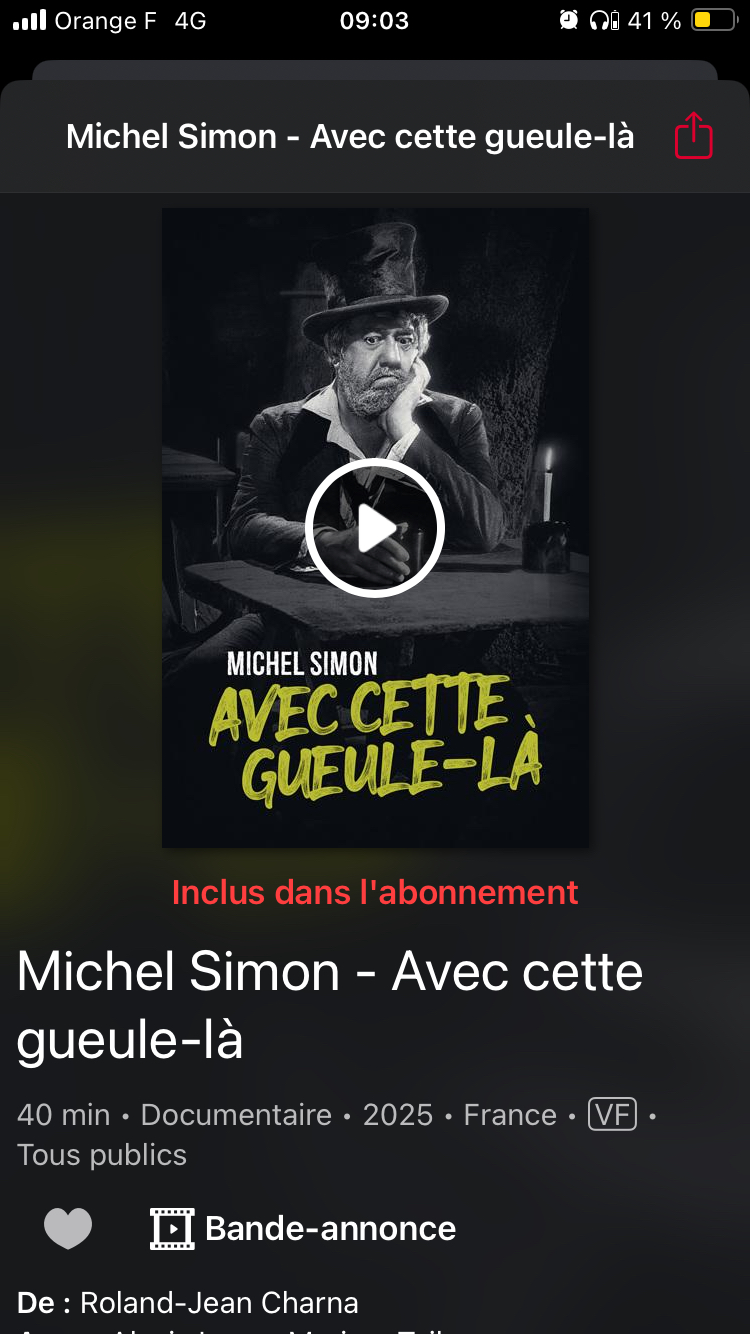Tap the movie poster thumbnail
Viewport: 750px width, 1334px height.
(x=375, y=527)
